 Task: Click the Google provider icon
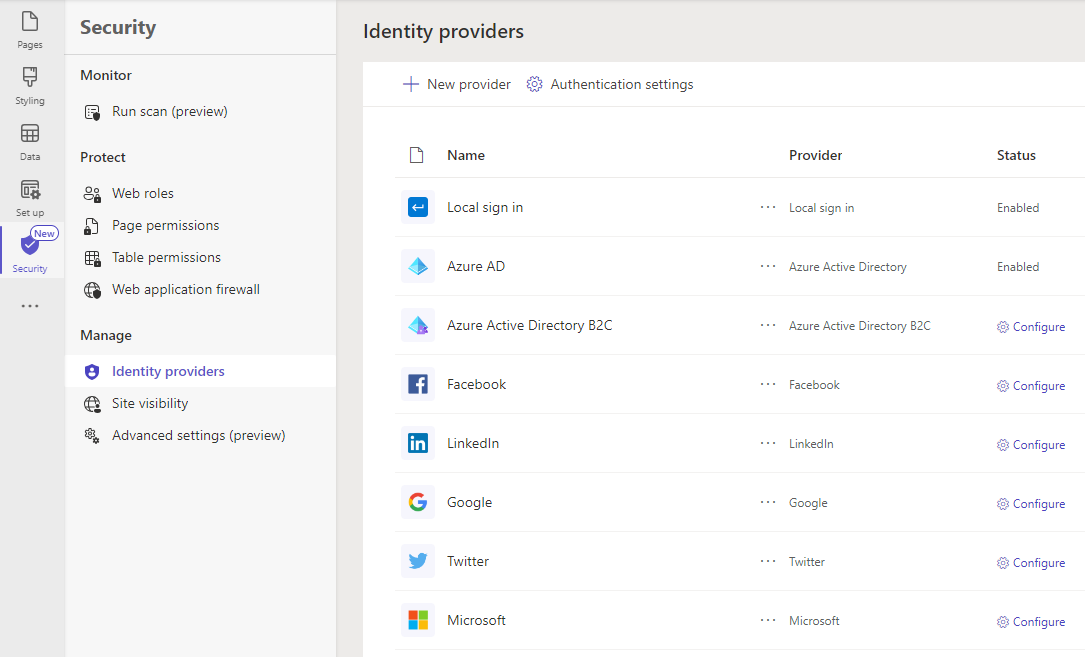417,502
